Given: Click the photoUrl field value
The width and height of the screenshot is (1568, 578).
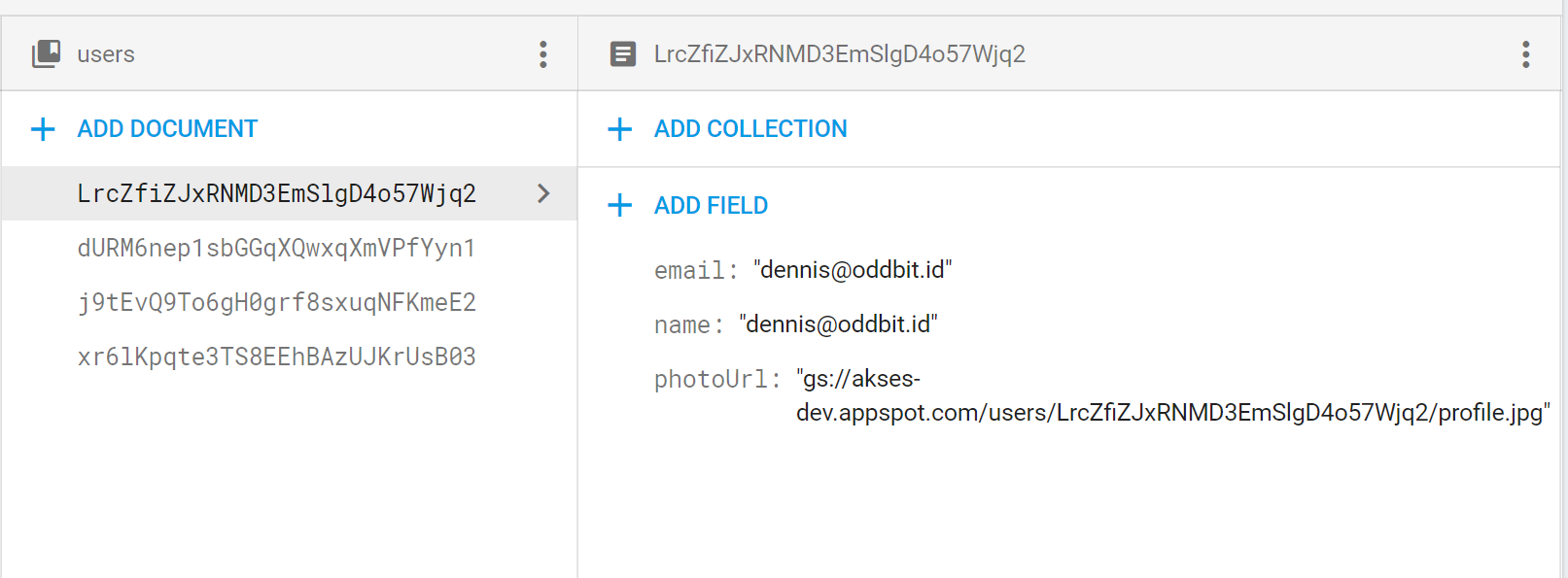Looking at the screenshot, I should coord(1173,395).
